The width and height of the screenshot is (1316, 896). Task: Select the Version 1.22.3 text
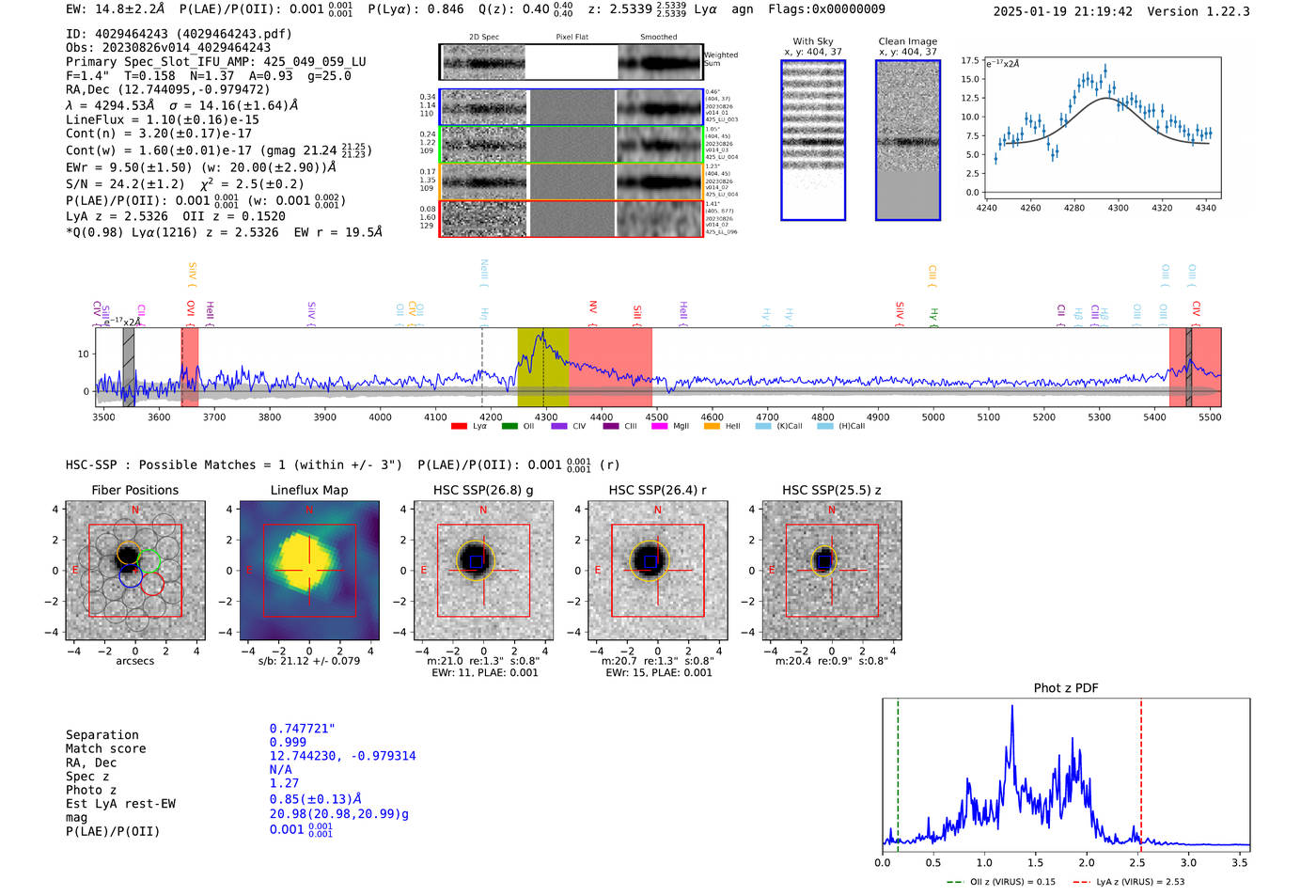pyautogui.click(x=1198, y=11)
